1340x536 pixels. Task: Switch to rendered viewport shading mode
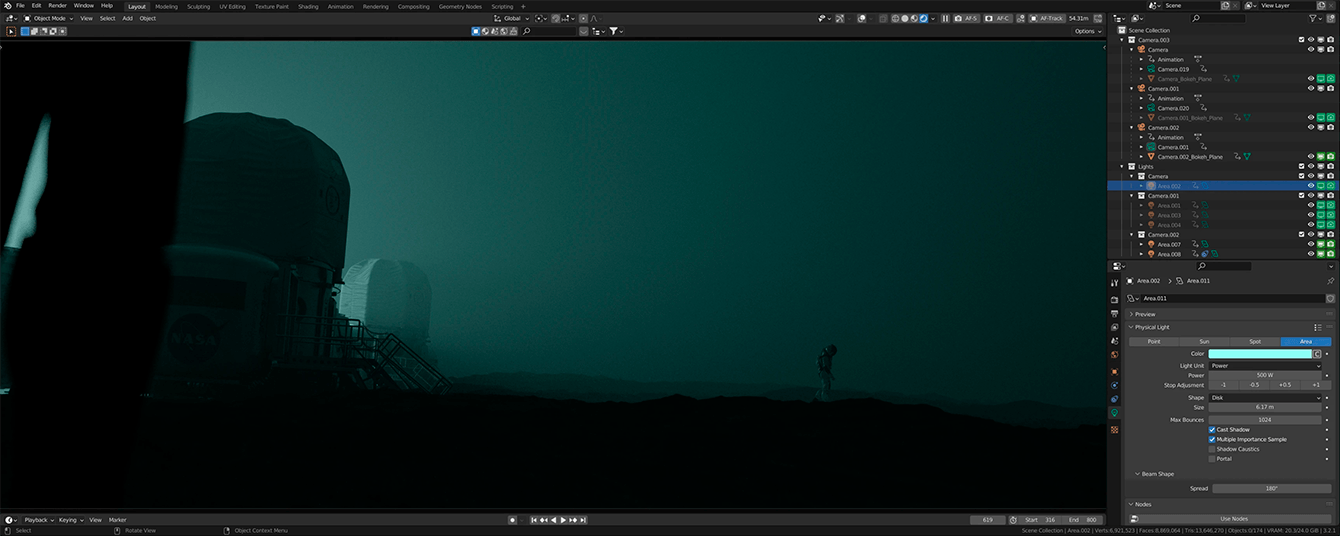tap(922, 18)
